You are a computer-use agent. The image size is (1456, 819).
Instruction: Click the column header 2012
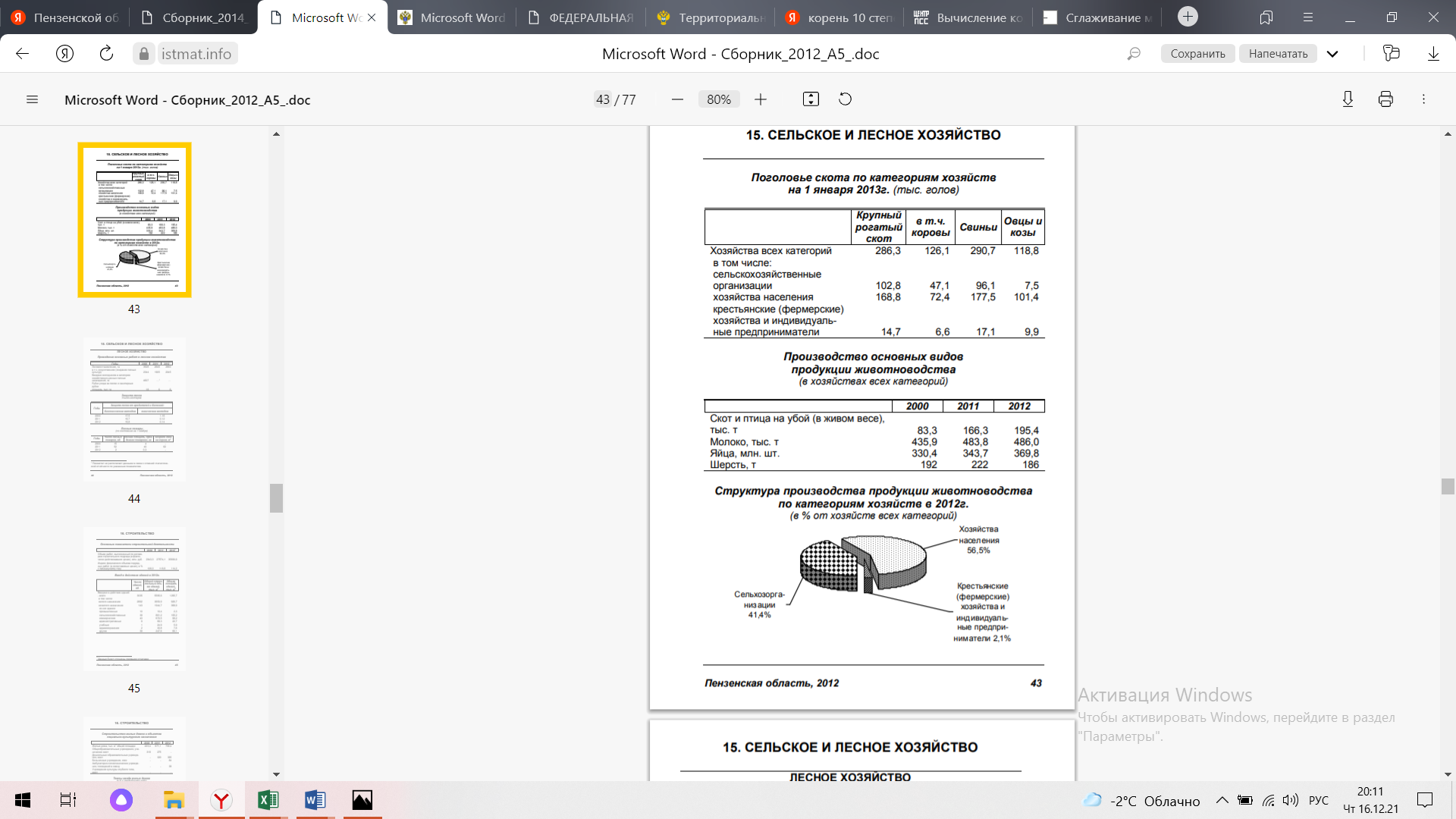pyautogui.click(x=1019, y=406)
